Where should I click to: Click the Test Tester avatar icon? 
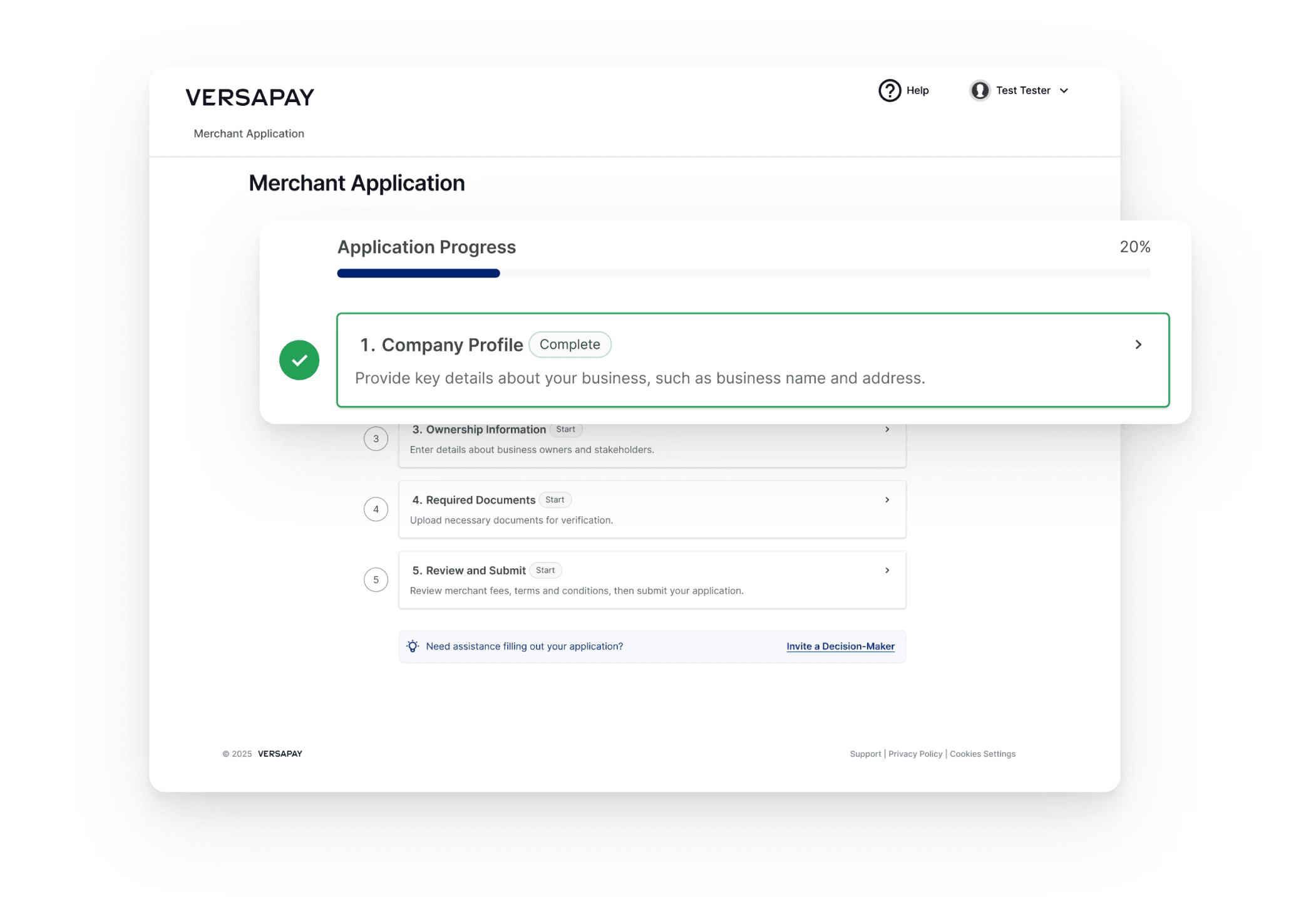tap(979, 90)
